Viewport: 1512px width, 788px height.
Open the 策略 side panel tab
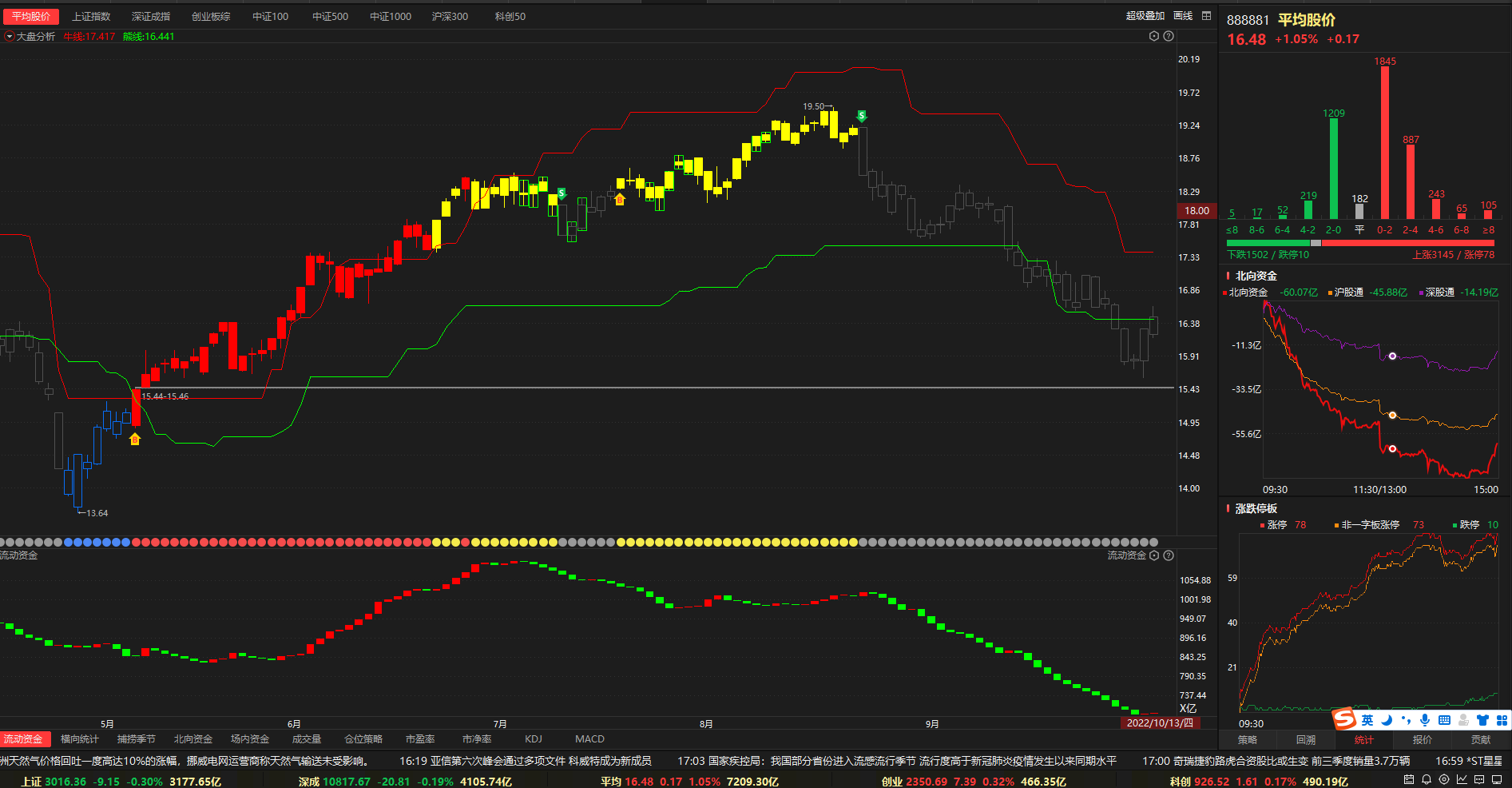tap(1248, 740)
